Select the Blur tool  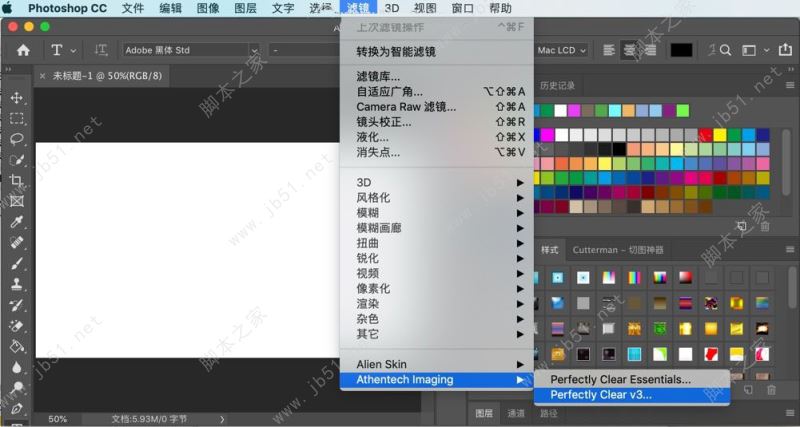(16, 367)
